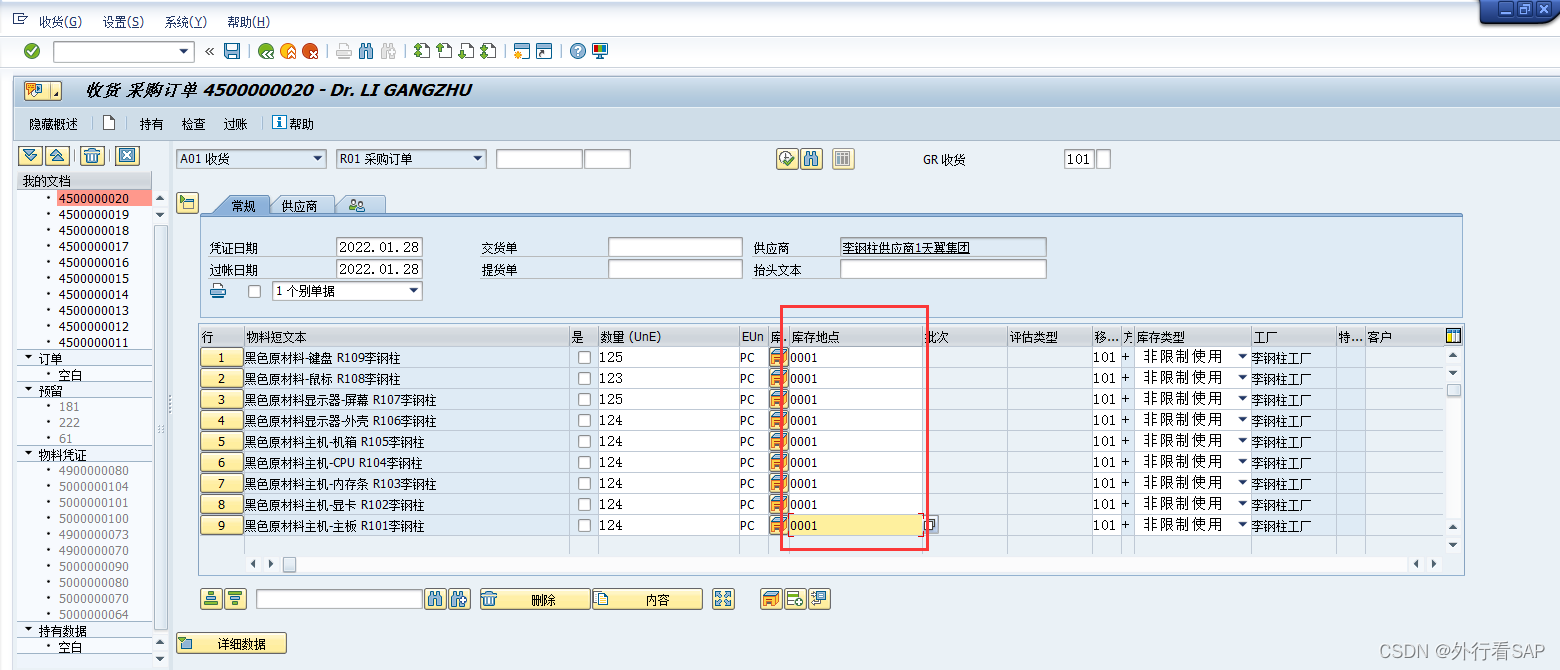Click the orange Exit icon
The image size is (1560, 670).
point(288,51)
